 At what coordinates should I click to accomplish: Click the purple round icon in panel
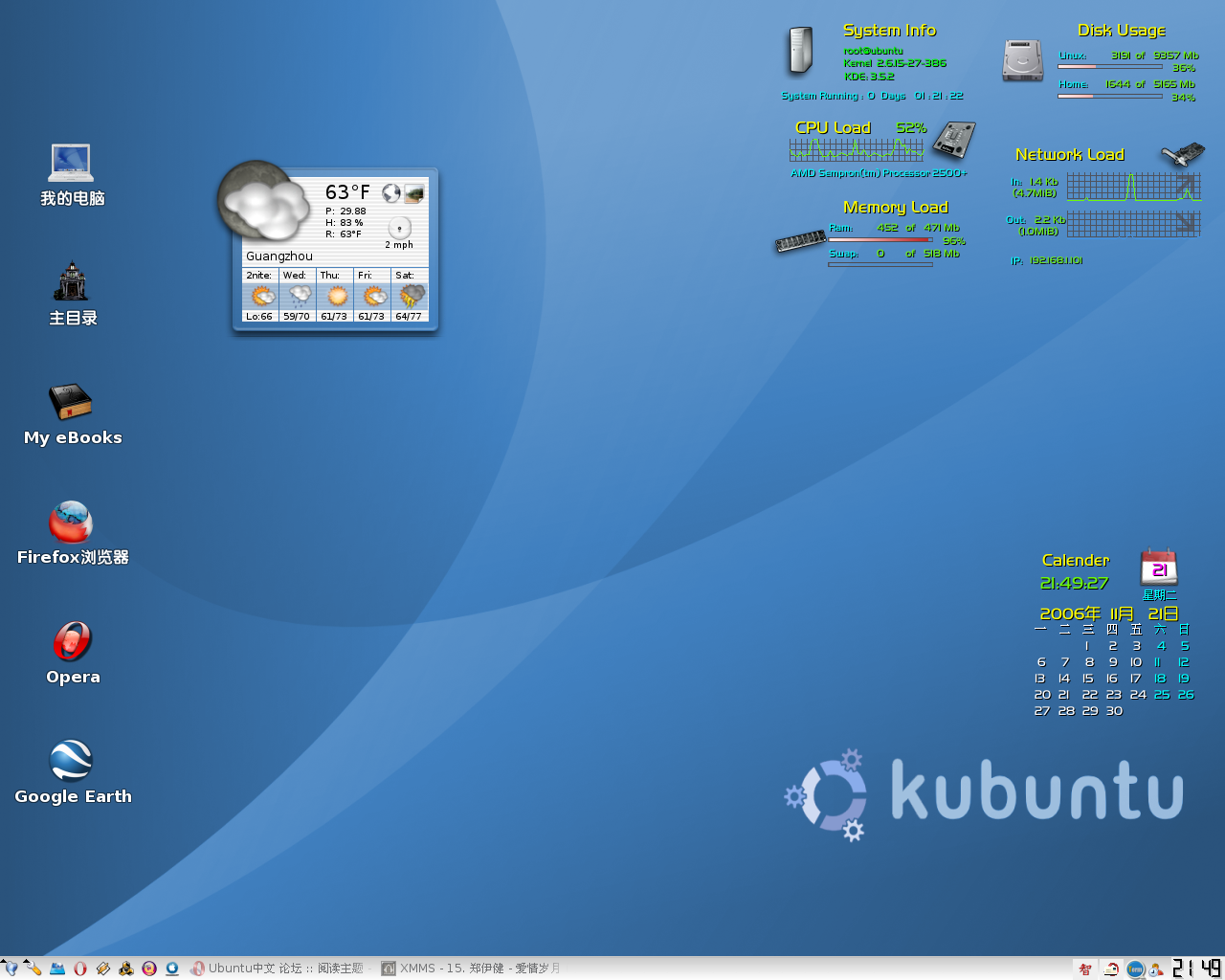pyautogui.click(x=149, y=969)
